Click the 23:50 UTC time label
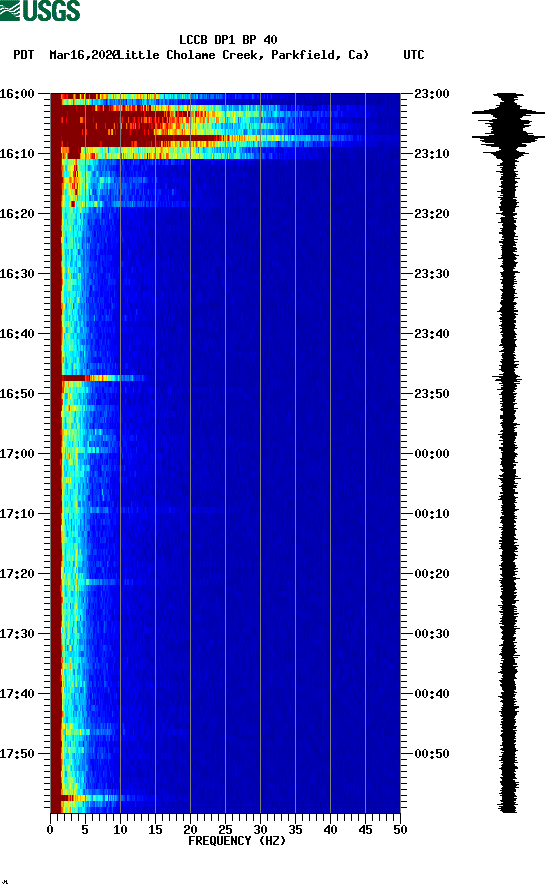 432,394
